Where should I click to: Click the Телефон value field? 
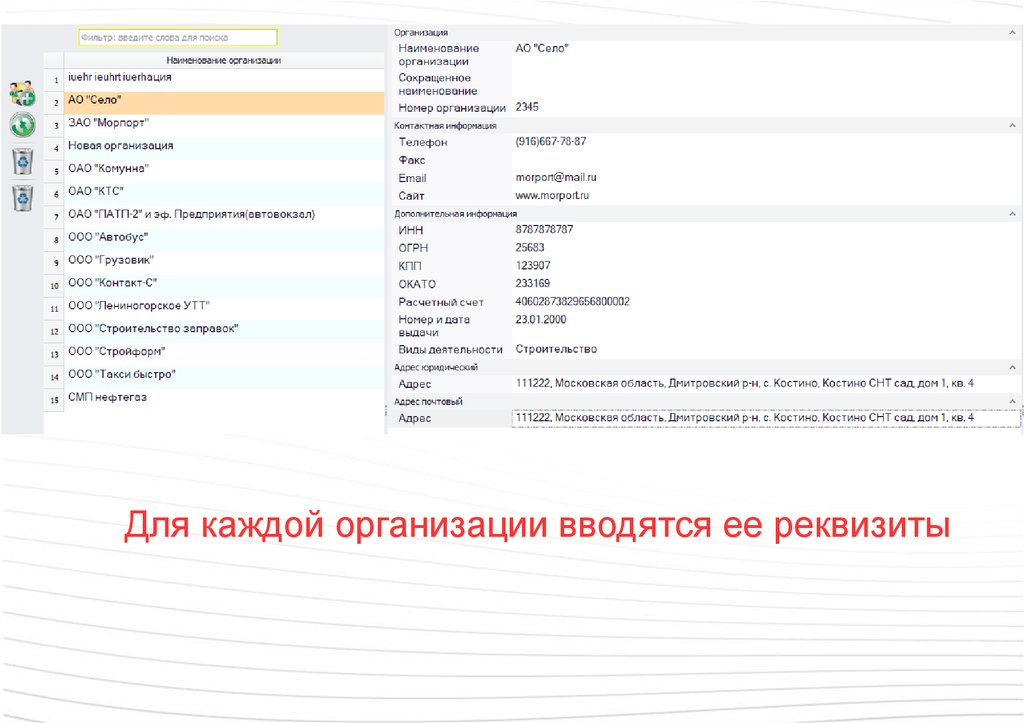(x=551, y=142)
